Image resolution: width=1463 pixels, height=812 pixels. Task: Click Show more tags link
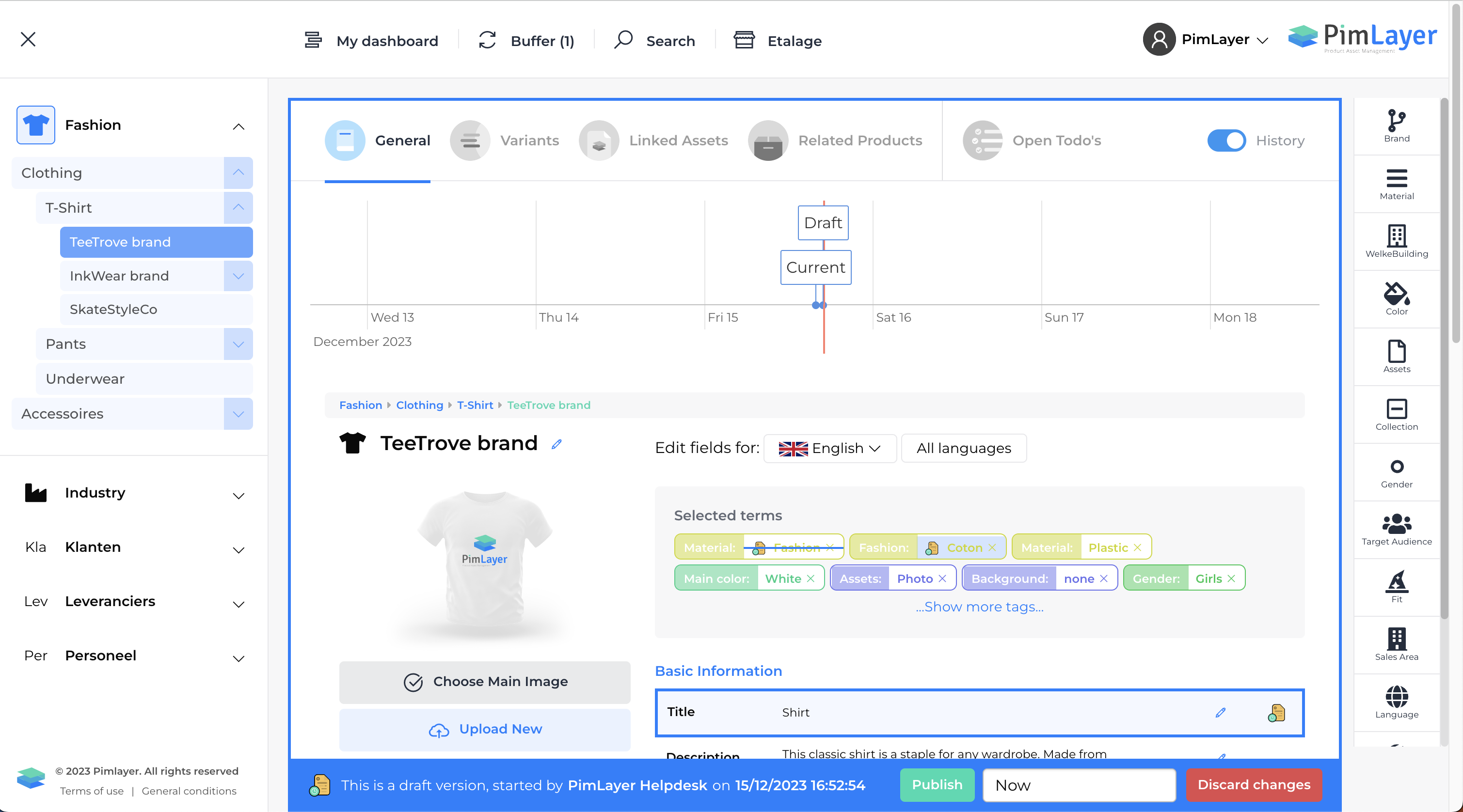click(979, 607)
